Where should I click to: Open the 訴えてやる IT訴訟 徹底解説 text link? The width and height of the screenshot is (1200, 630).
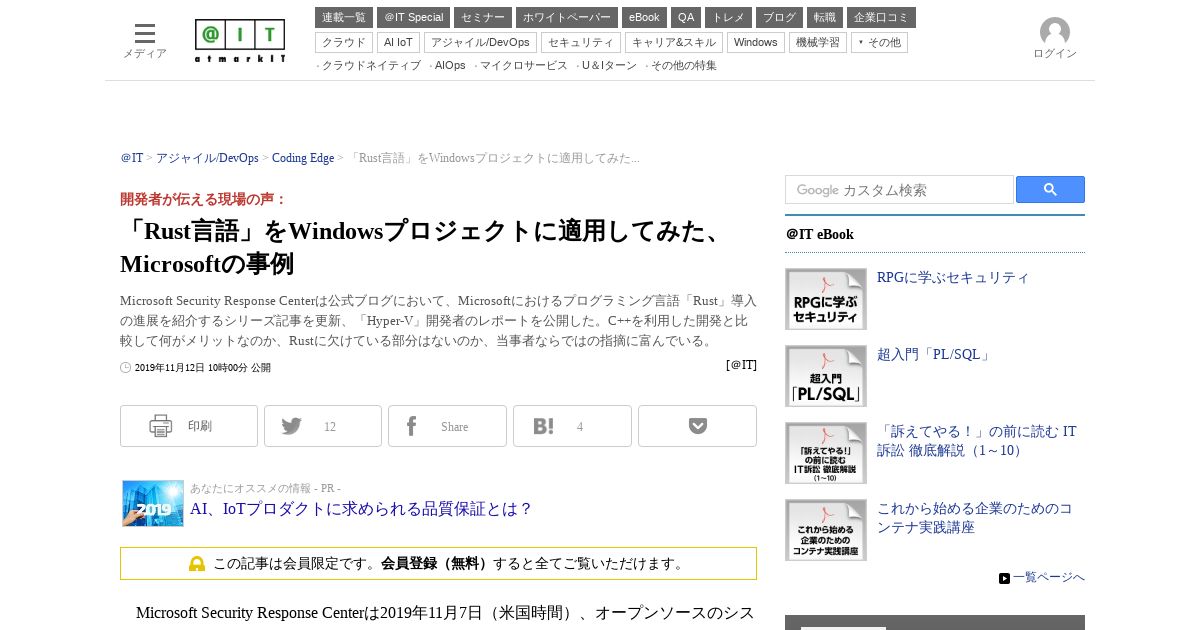click(977, 441)
